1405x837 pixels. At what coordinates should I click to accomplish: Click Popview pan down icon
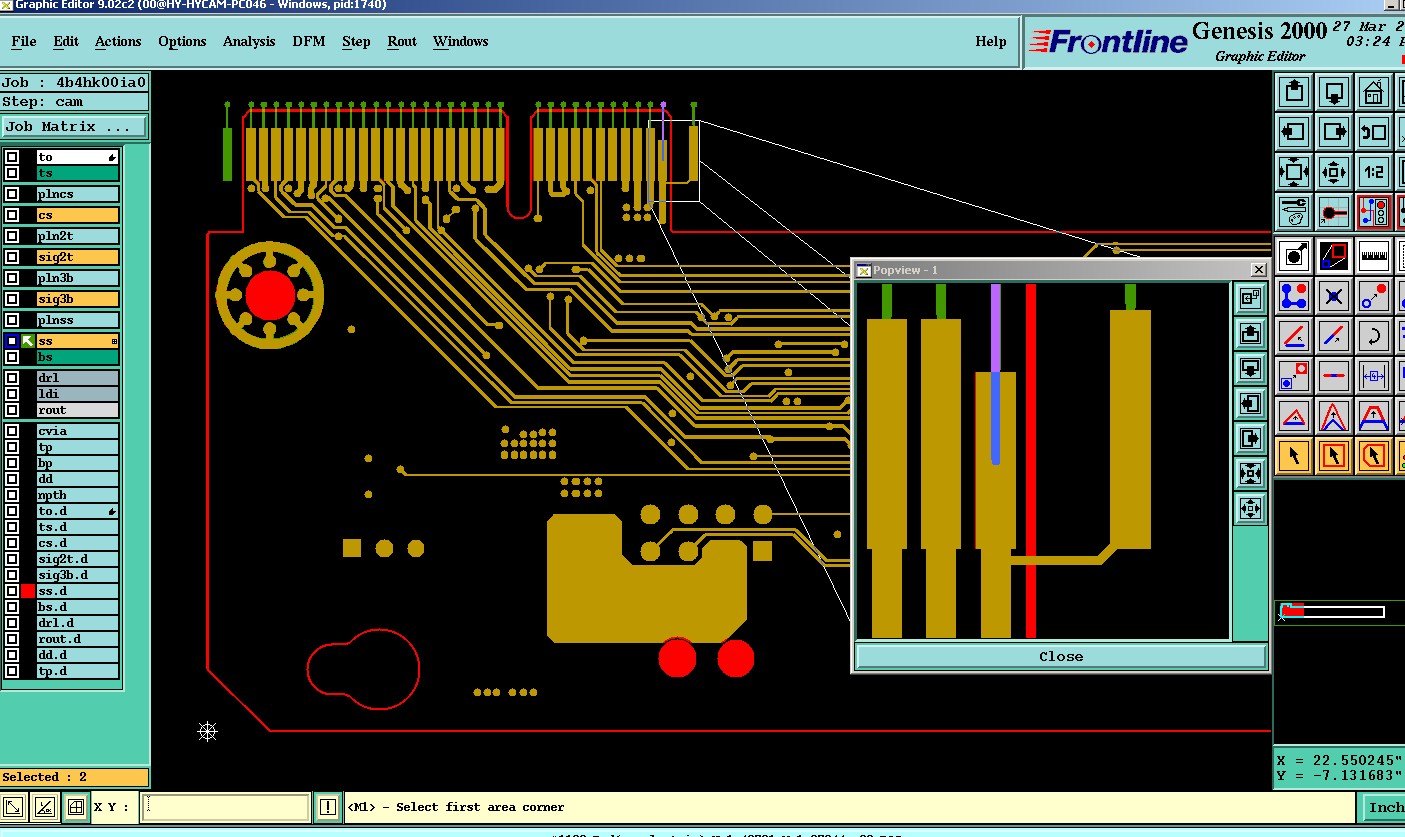(x=1250, y=368)
